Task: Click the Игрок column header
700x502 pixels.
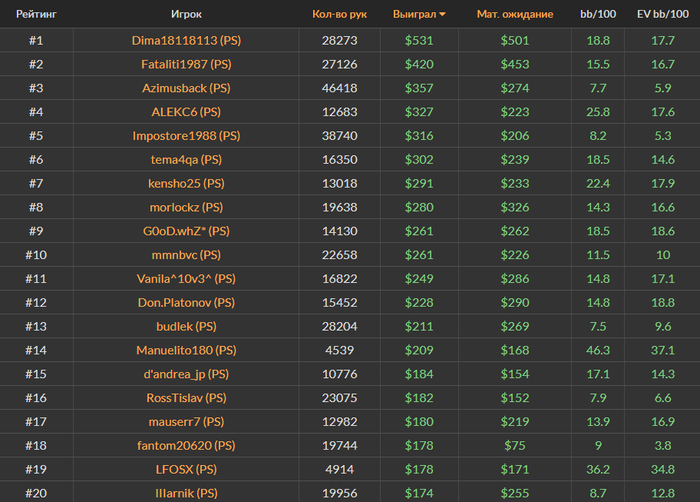Action: tap(185, 15)
